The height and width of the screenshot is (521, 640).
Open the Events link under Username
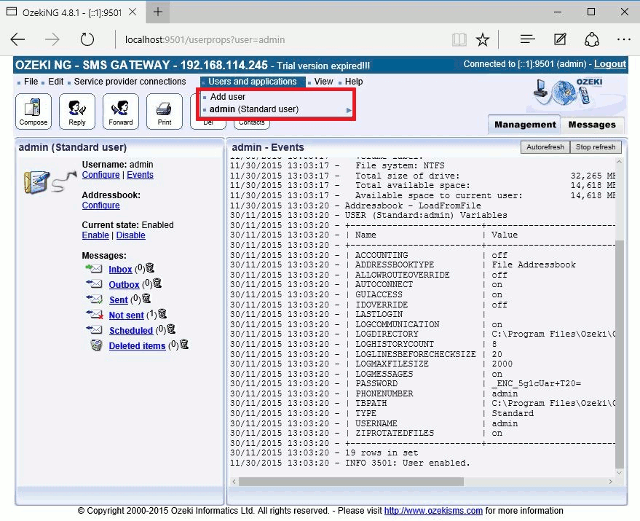pyautogui.click(x=140, y=175)
